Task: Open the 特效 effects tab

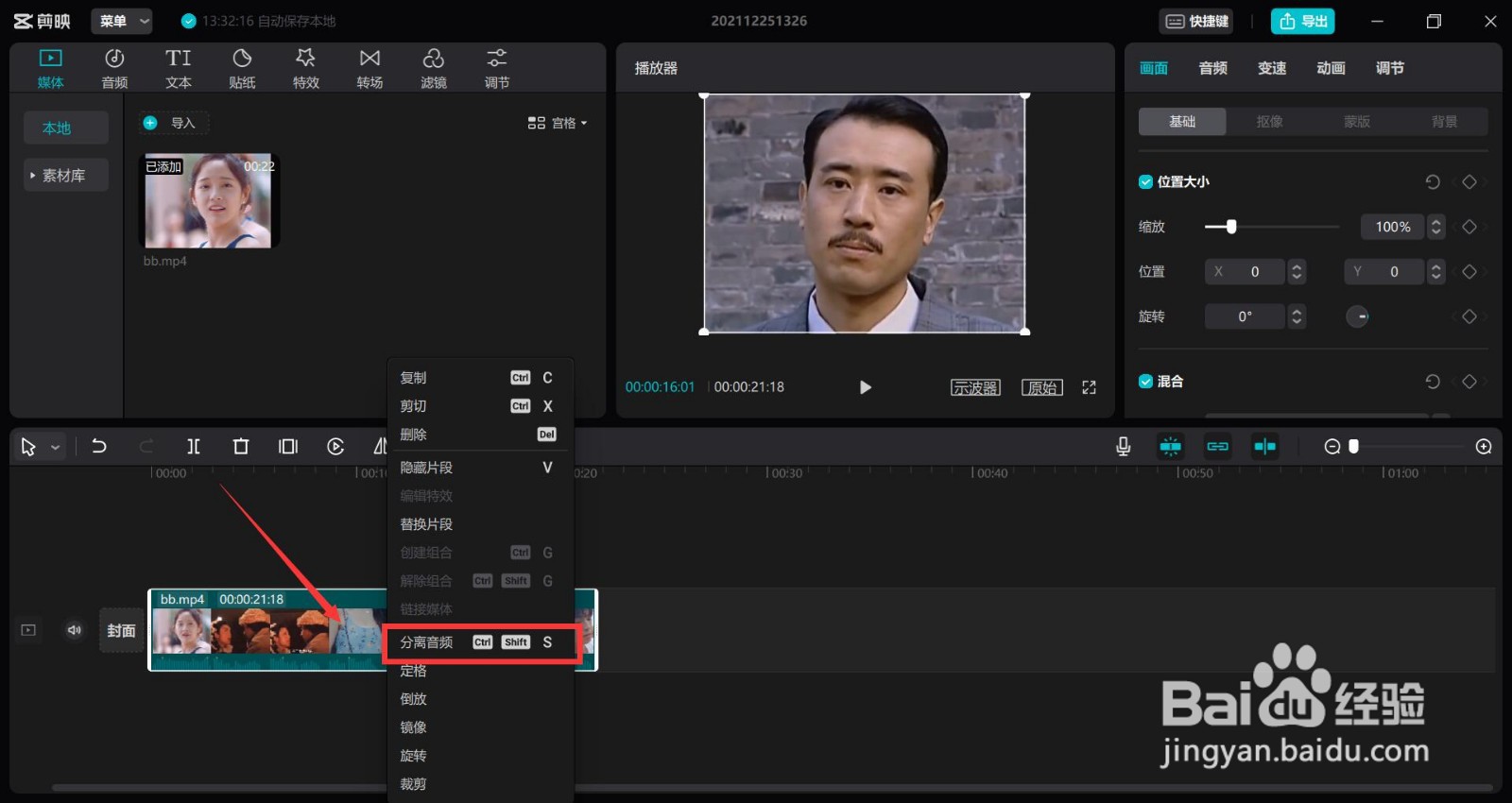Action: pyautogui.click(x=305, y=69)
